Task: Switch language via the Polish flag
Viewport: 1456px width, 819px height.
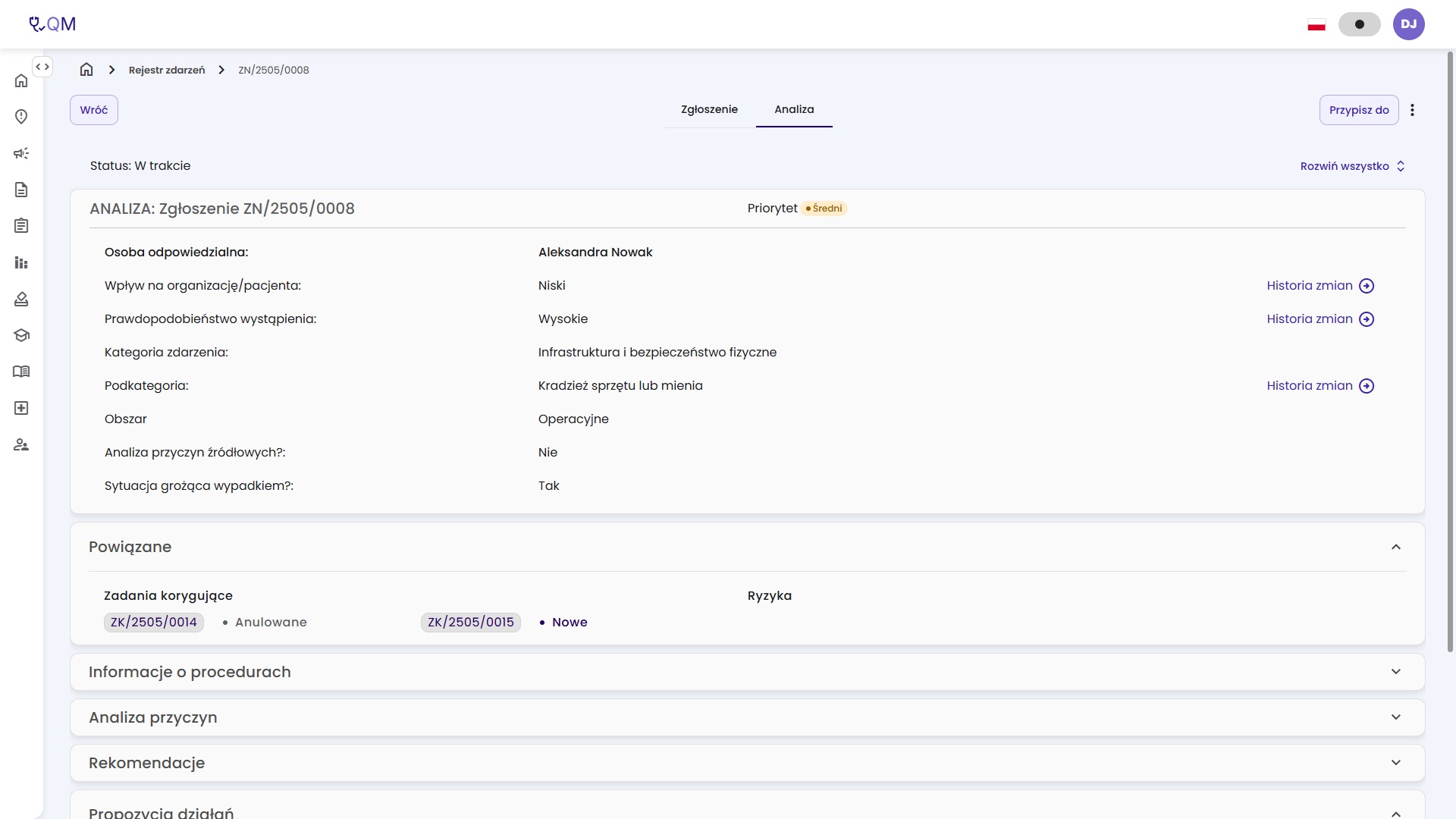Action: [x=1316, y=25]
